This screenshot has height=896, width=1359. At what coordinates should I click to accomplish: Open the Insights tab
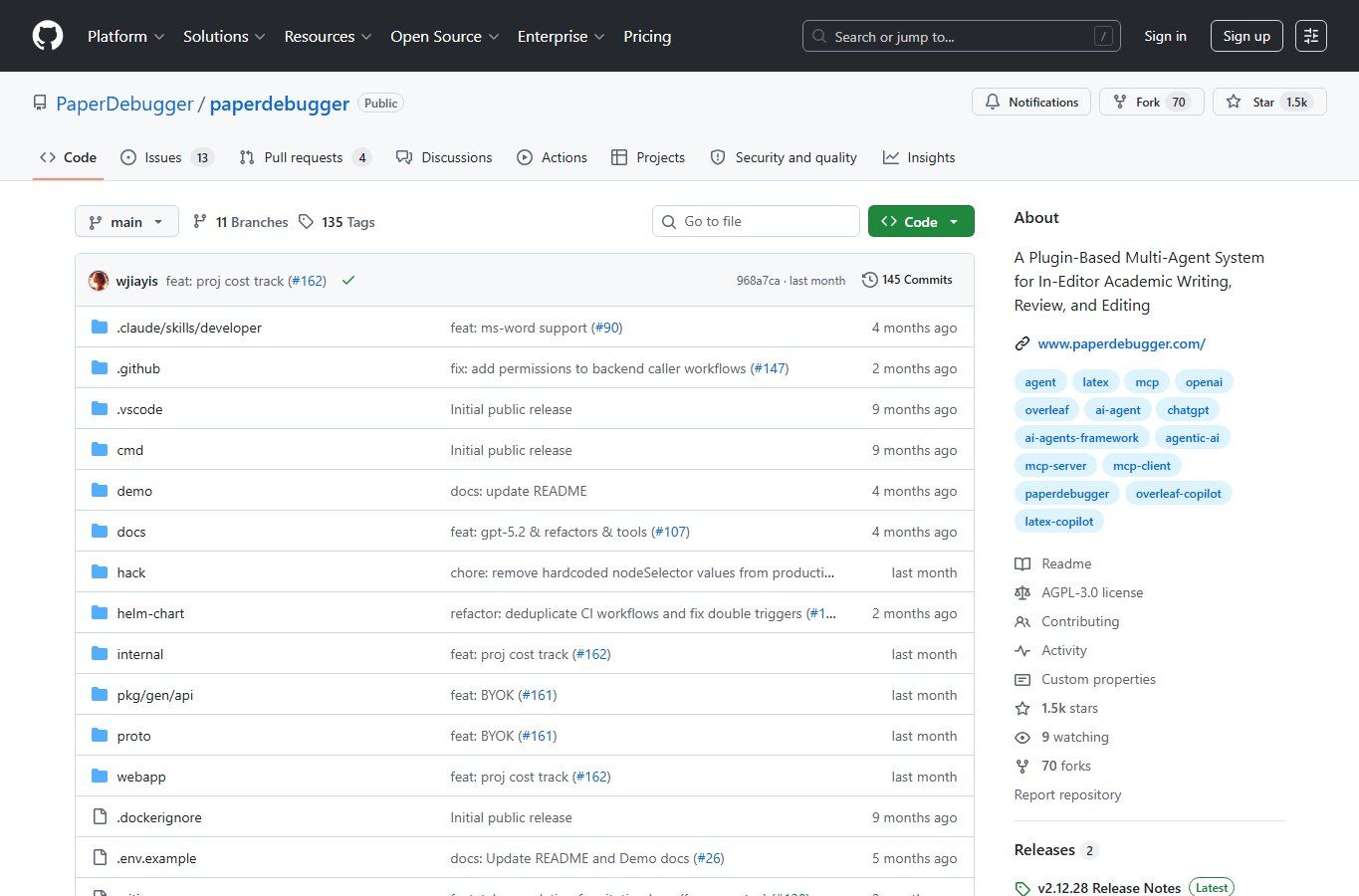[919, 157]
